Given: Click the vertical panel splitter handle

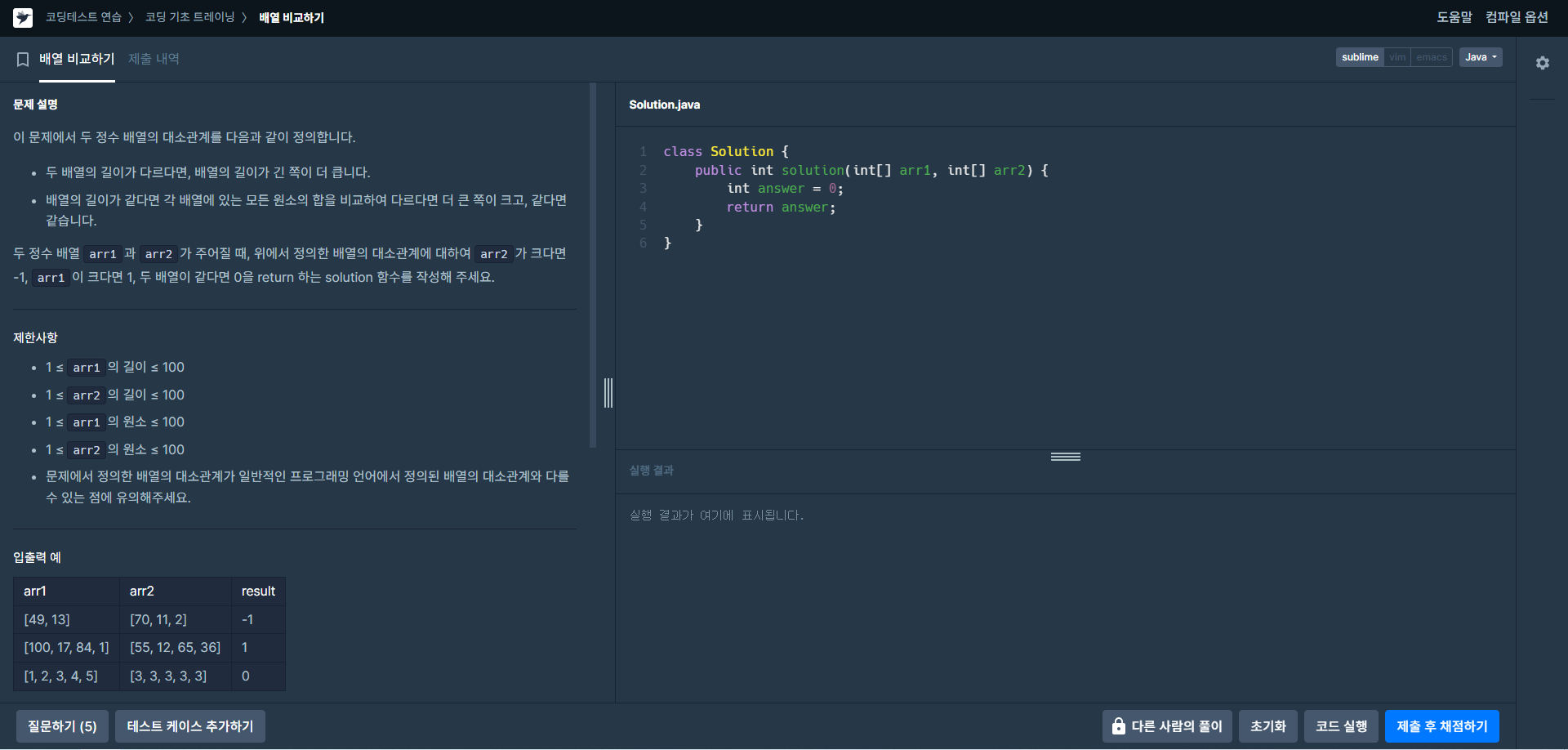Looking at the screenshot, I should point(608,393).
